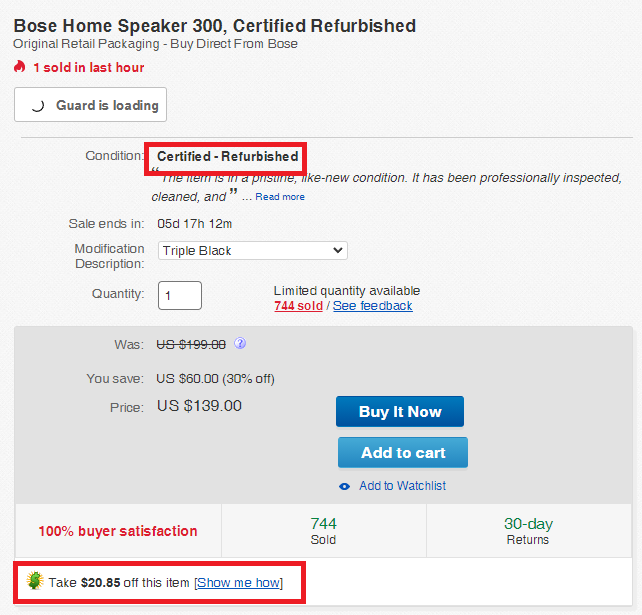The height and width of the screenshot is (615, 642).
Task: Add item to Watchlist link
Action: (x=402, y=486)
